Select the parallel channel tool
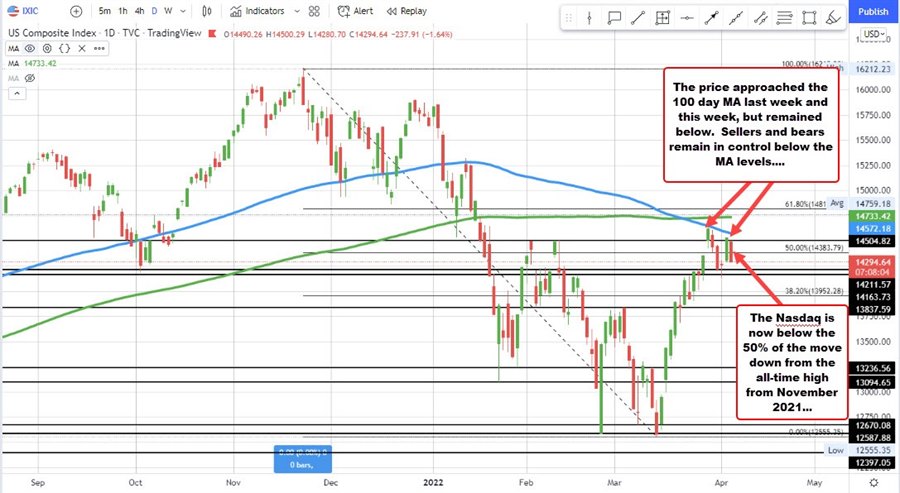Viewport: 900px width, 493px height. point(761,18)
